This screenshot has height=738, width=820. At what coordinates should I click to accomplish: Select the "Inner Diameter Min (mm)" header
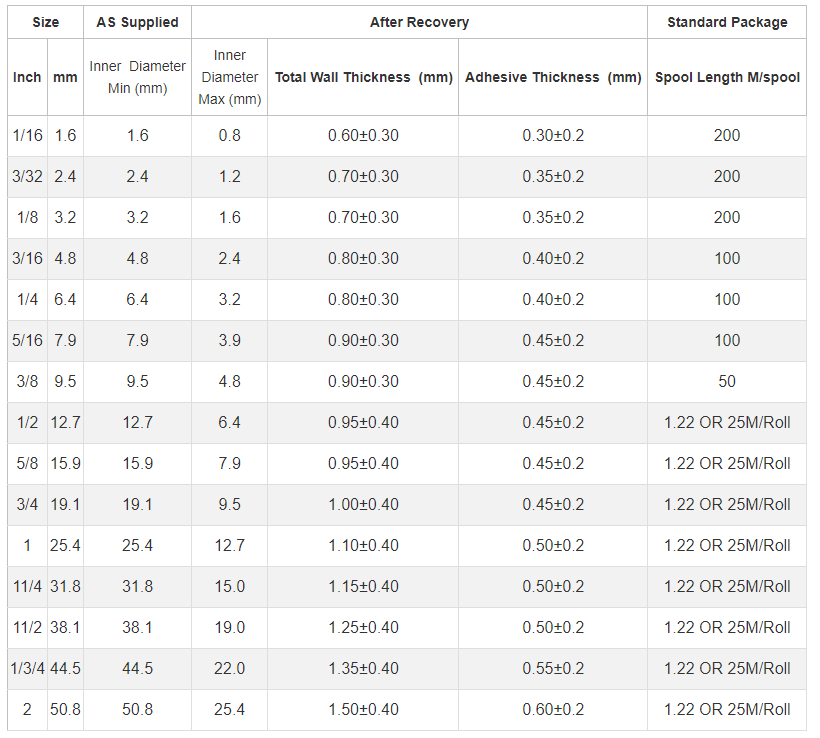[x=137, y=77]
